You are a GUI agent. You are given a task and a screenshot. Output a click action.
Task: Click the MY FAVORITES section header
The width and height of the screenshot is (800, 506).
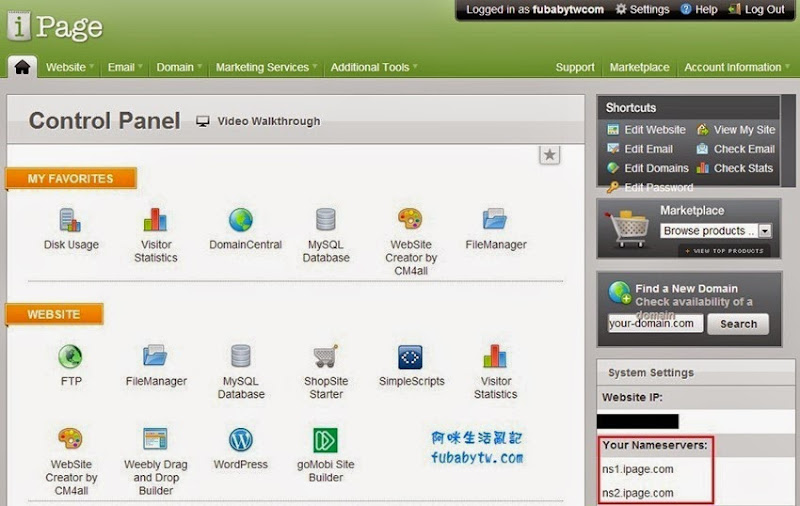pyautogui.click(x=71, y=179)
